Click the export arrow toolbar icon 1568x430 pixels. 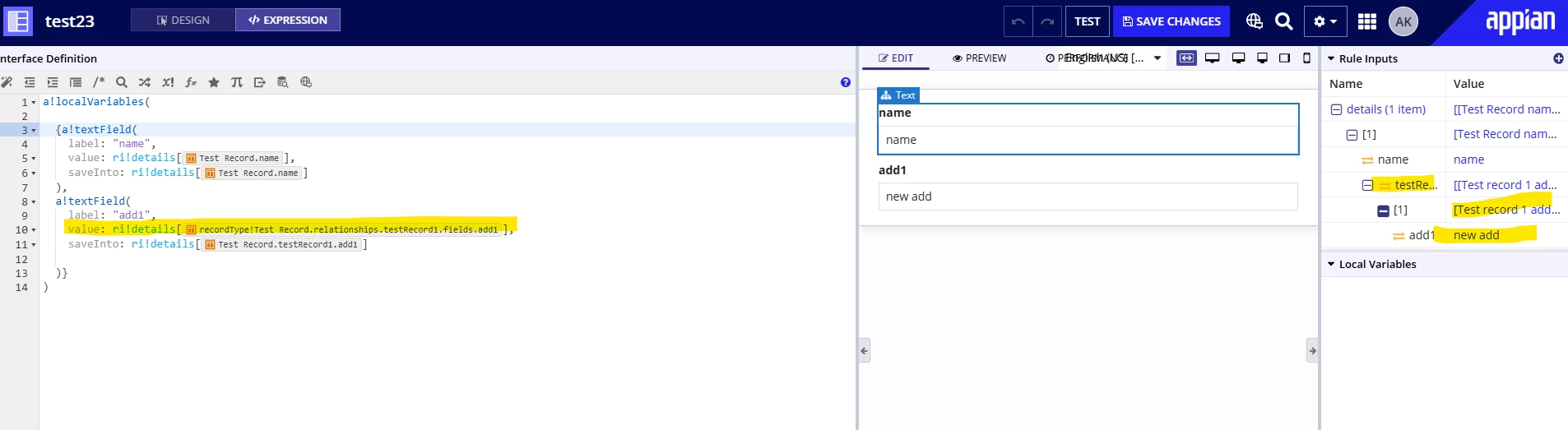pos(260,82)
